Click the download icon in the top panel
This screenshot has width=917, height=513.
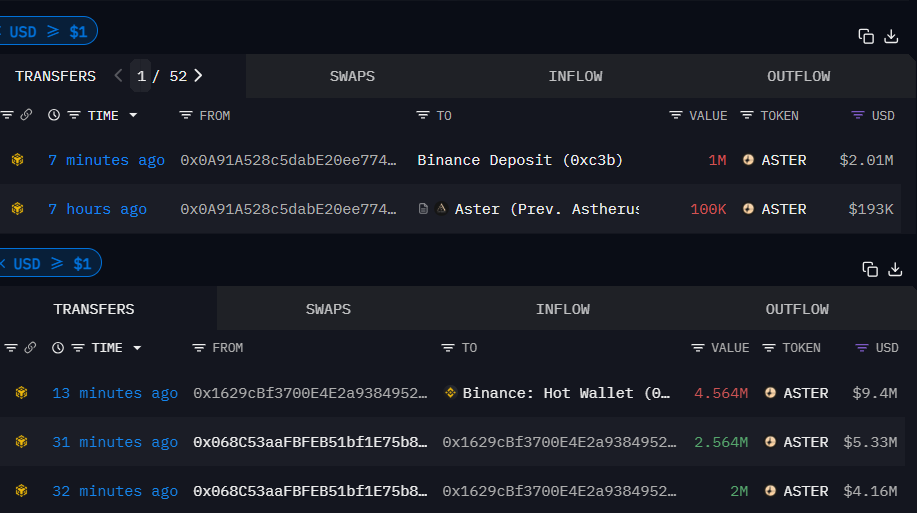click(x=892, y=37)
